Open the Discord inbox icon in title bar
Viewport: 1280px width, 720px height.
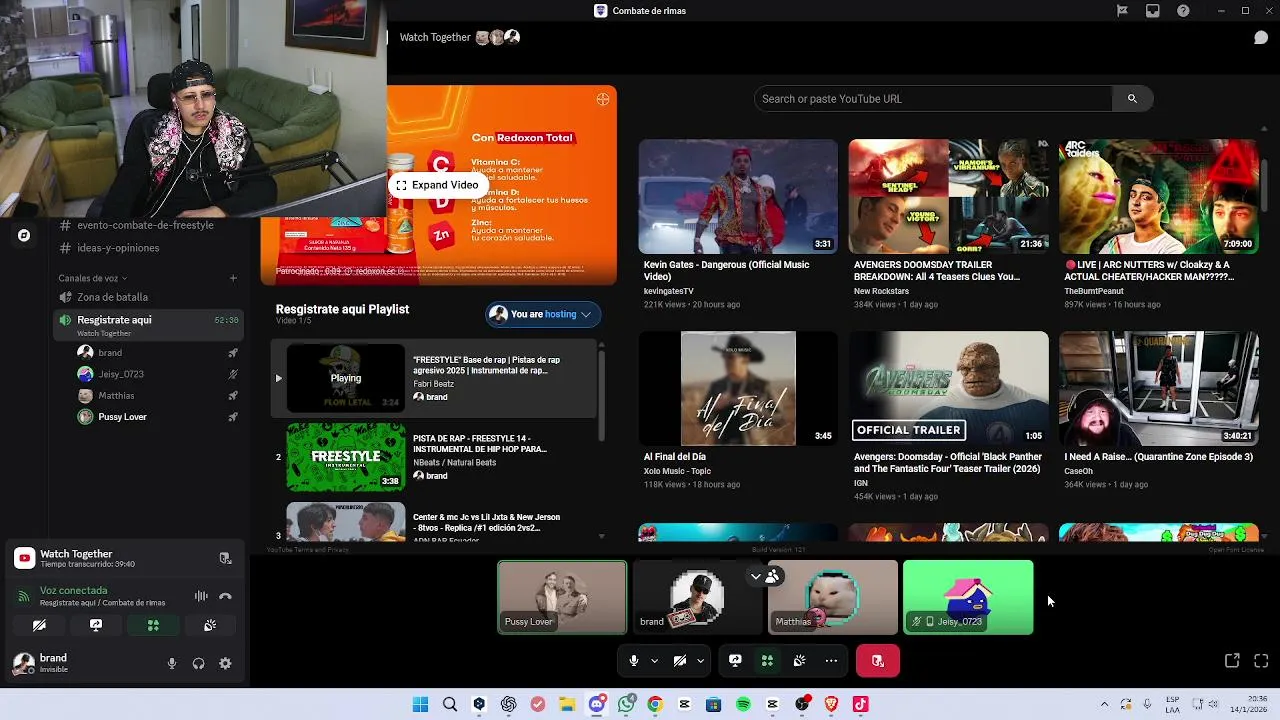tap(1153, 11)
